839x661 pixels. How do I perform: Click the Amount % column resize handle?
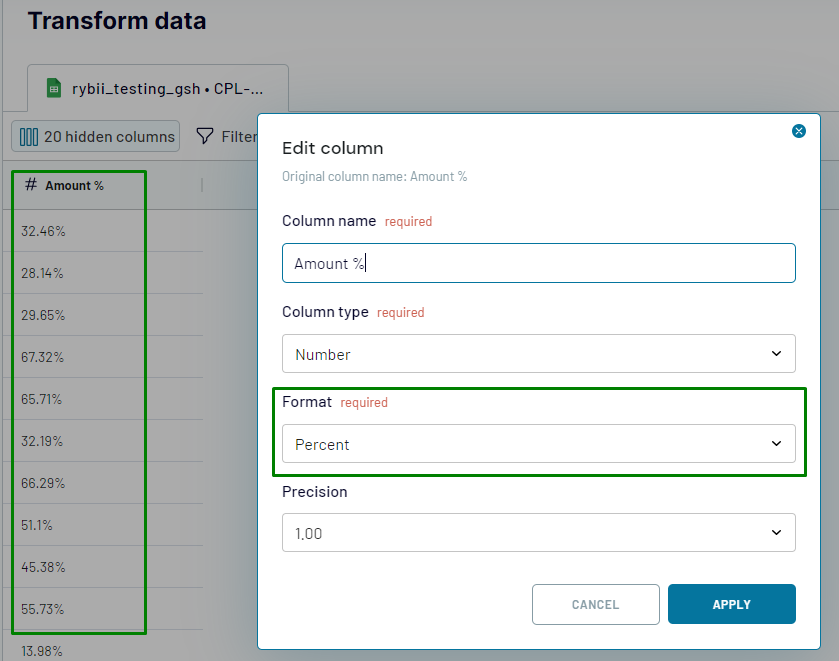click(202, 185)
